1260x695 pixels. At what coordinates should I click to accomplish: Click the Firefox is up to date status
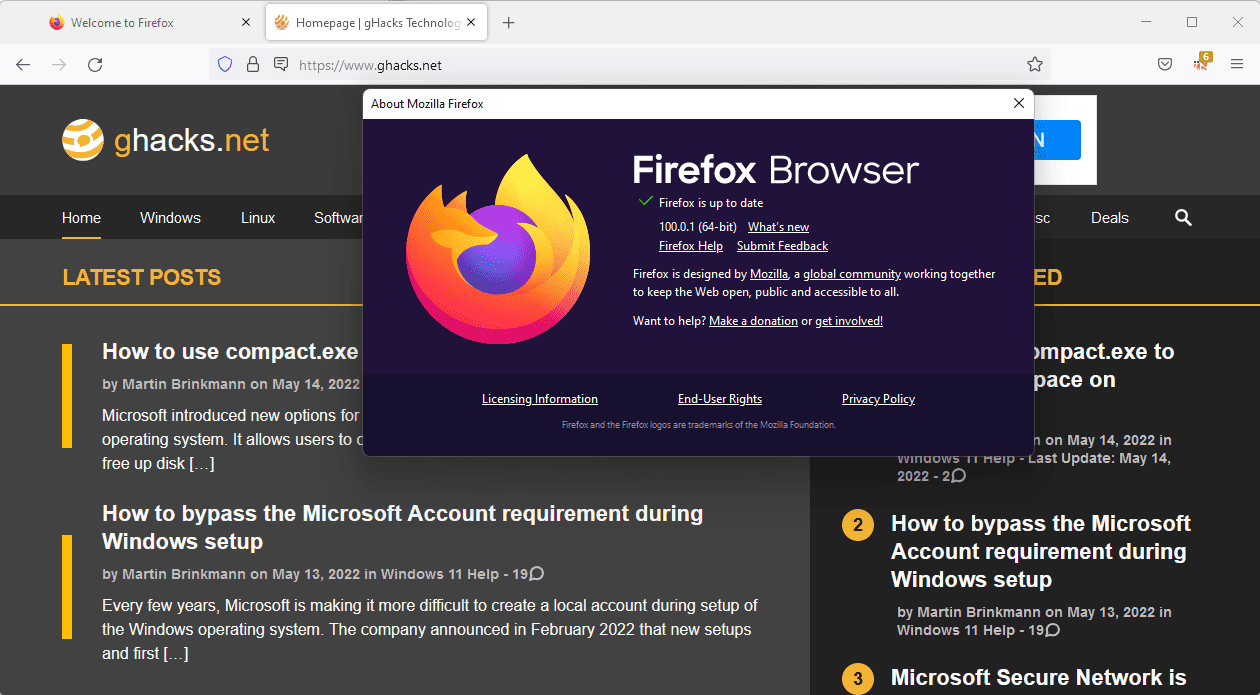pyautogui.click(x=710, y=203)
